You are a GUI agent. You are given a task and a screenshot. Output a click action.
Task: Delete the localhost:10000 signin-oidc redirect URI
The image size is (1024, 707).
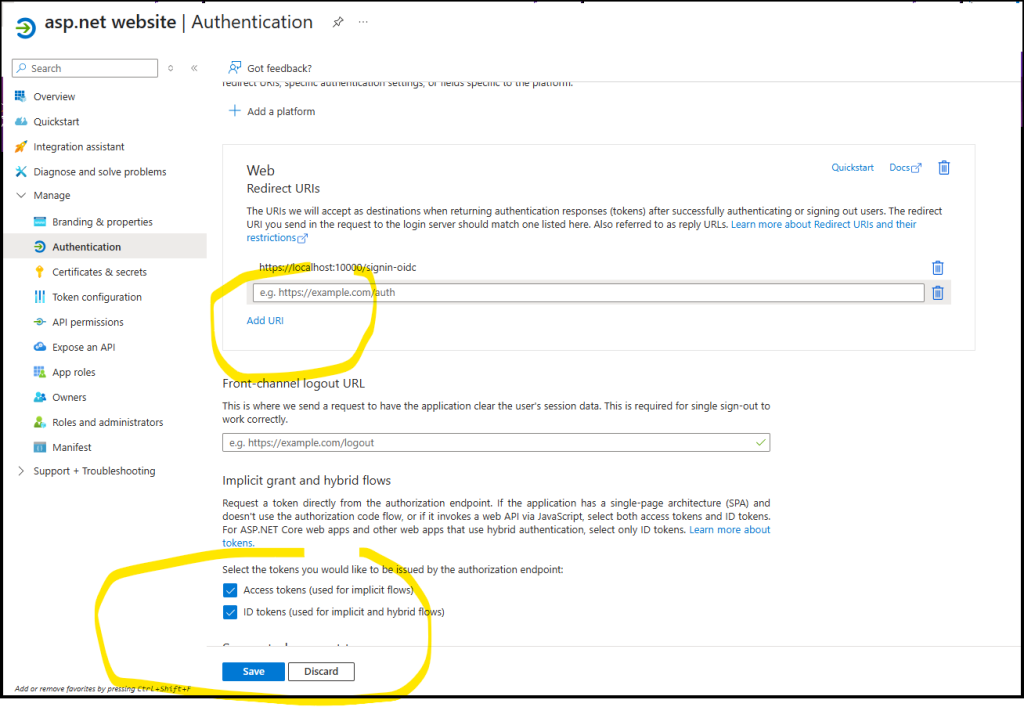click(937, 267)
